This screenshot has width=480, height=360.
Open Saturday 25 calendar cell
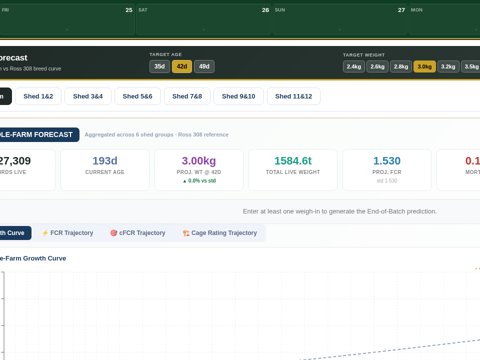tap(203, 20)
